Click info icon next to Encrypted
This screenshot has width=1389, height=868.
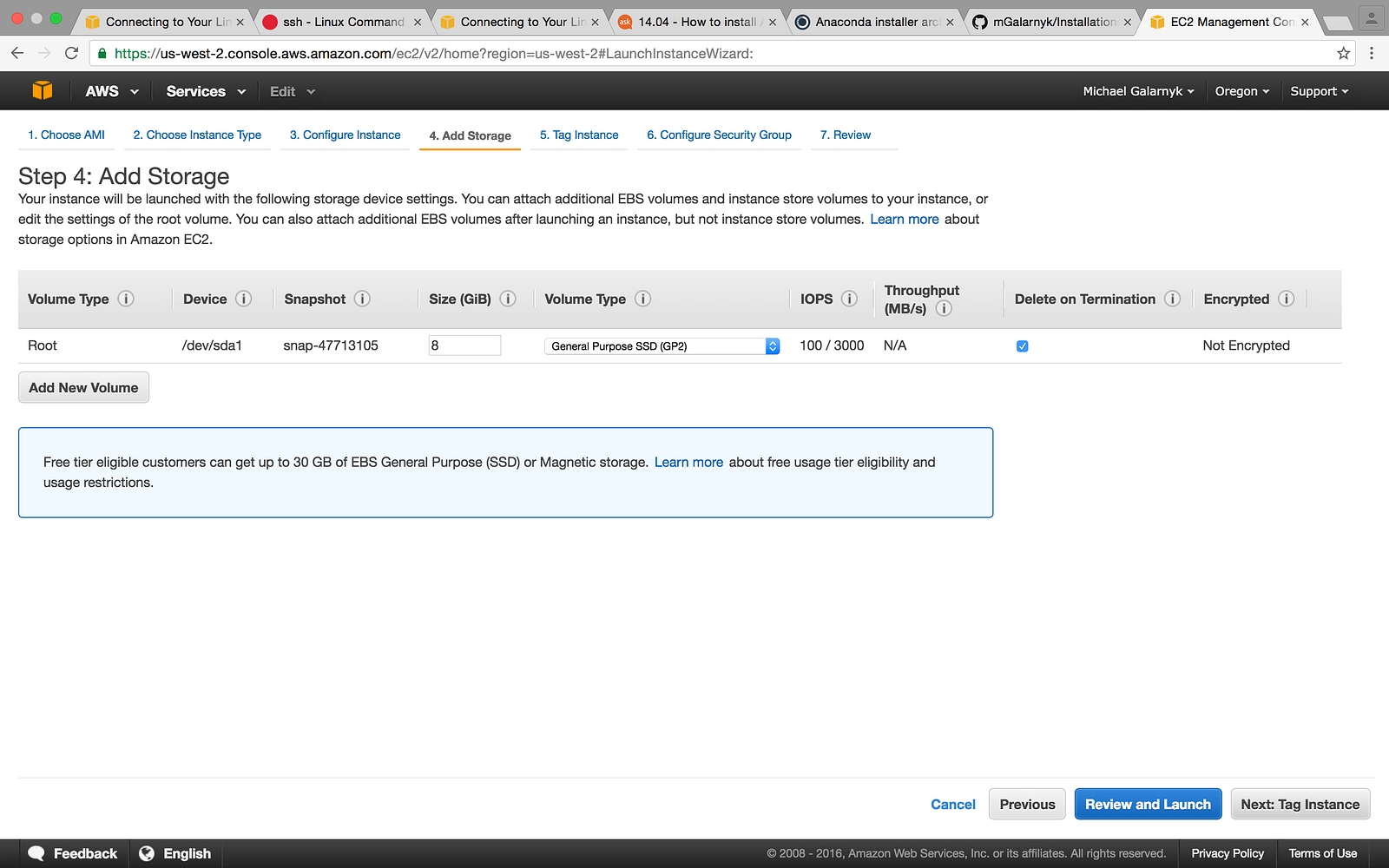click(x=1286, y=299)
